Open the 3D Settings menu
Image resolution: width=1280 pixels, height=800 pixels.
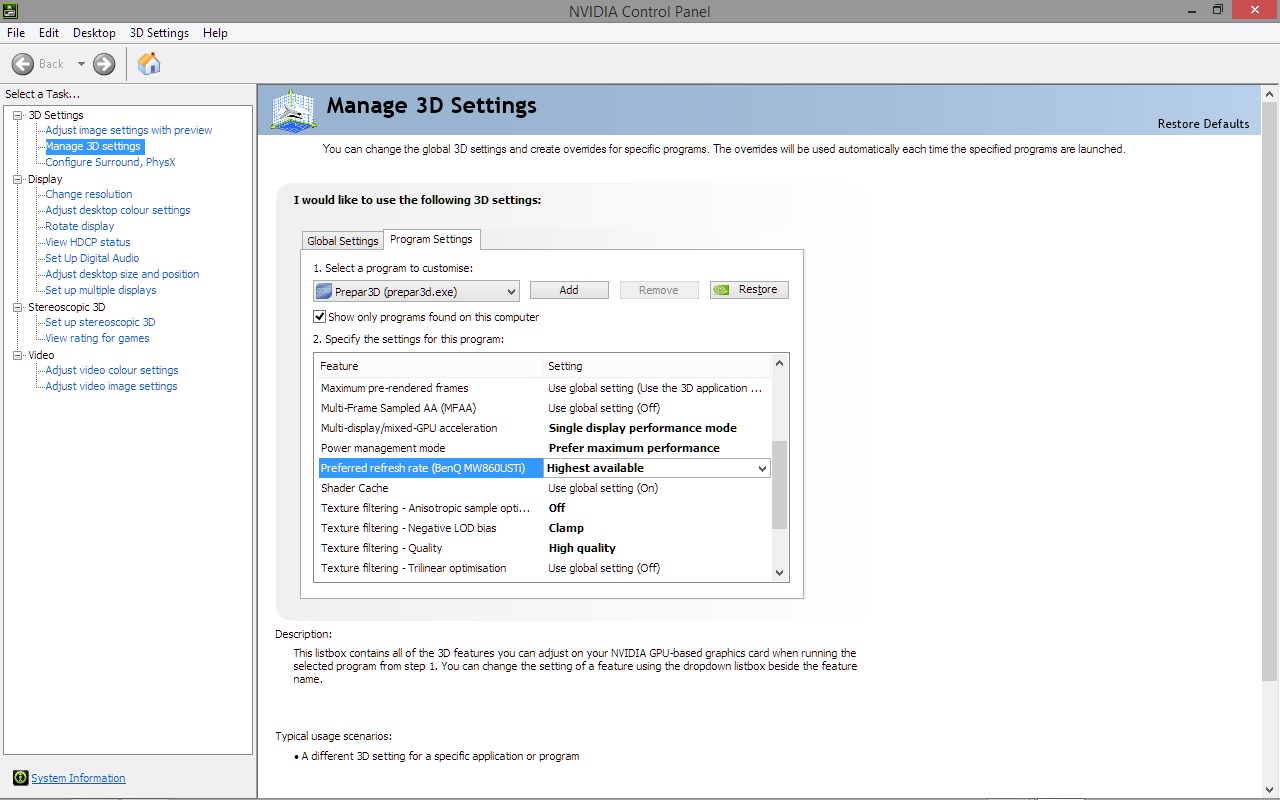pos(159,33)
